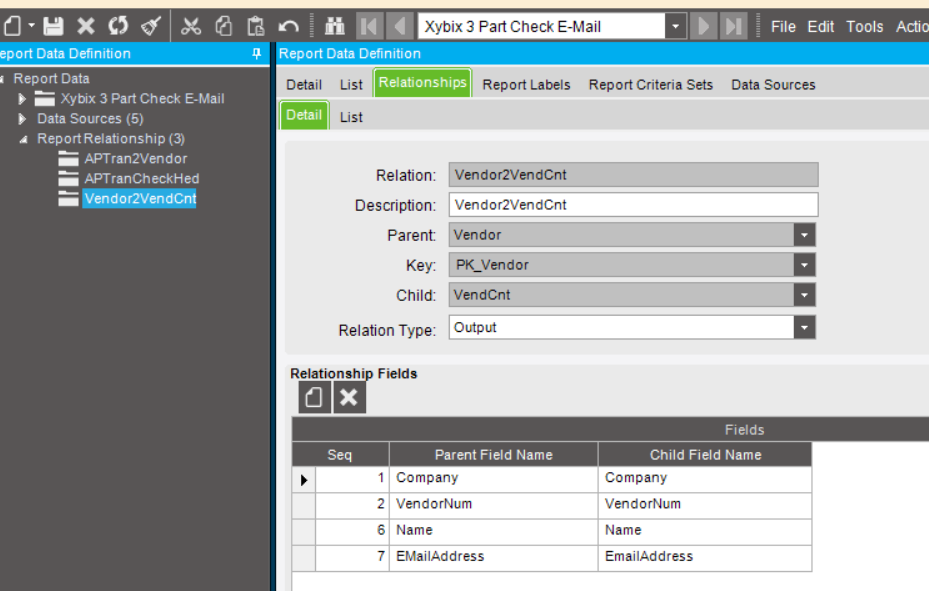Viewport: 929px width, 591px height.
Task: Open the Key dropdown
Action: pyautogui.click(x=804, y=265)
